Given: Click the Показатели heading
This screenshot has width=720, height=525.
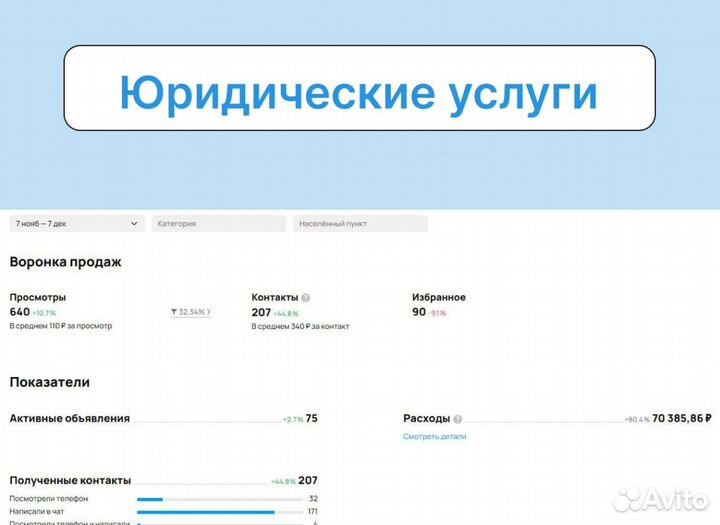Looking at the screenshot, I should pos(50,382).
